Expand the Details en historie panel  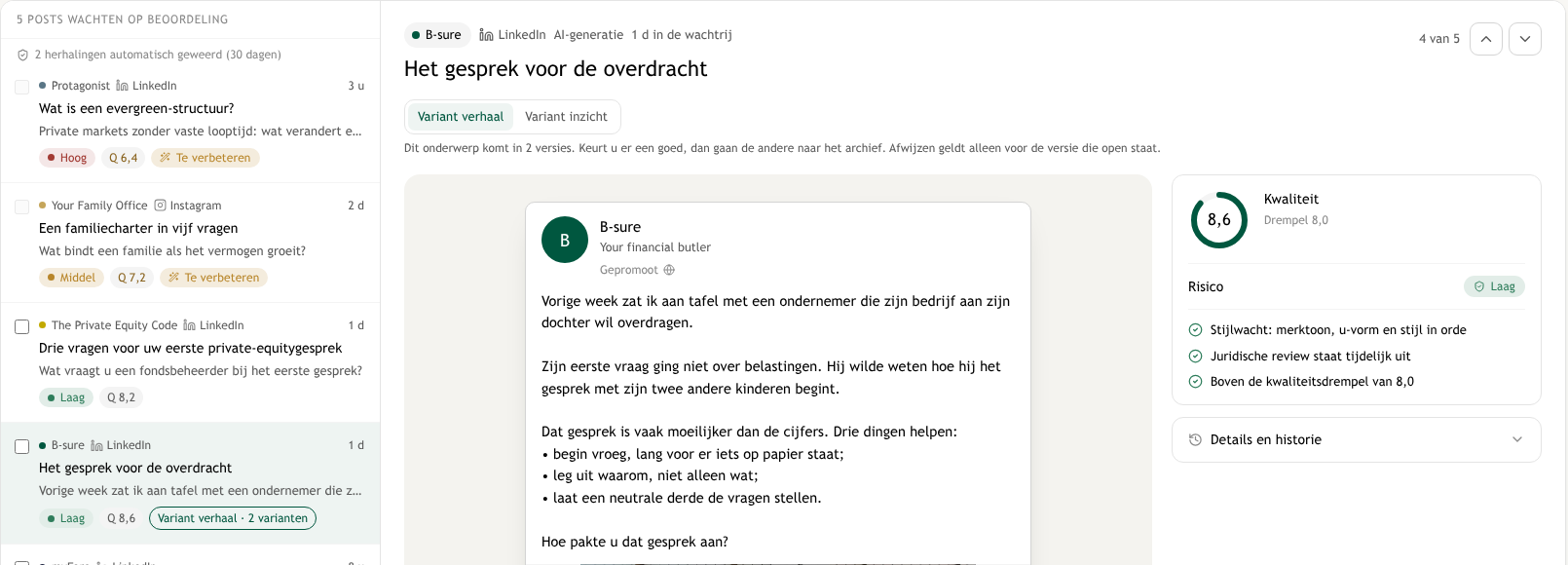1356,440
